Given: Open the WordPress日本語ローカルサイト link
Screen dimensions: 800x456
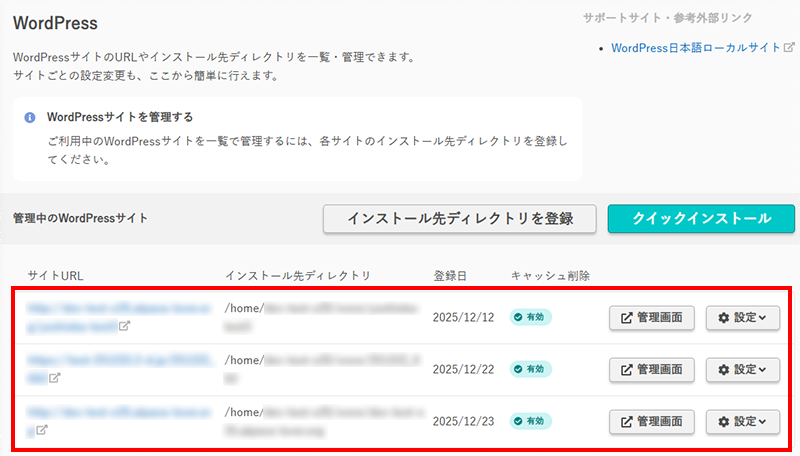Looking at the screenshot, I should (x=695, y=47).
